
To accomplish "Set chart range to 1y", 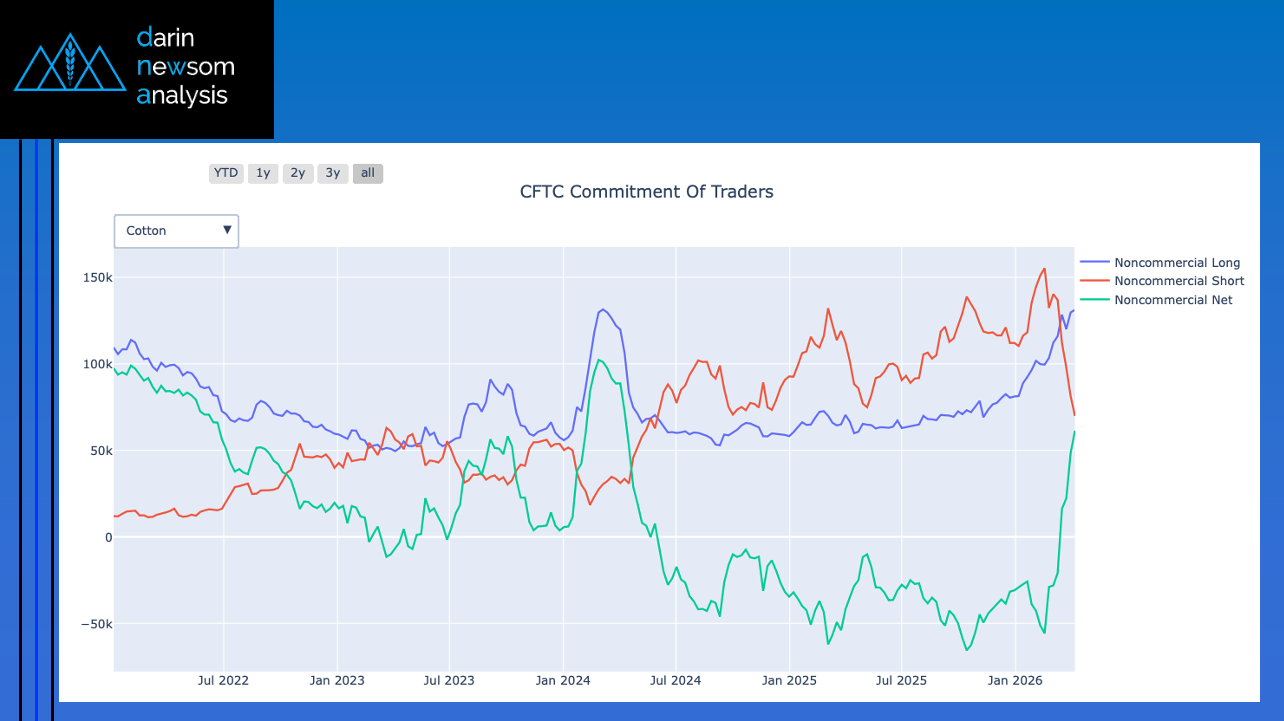I will coord(263,173).
